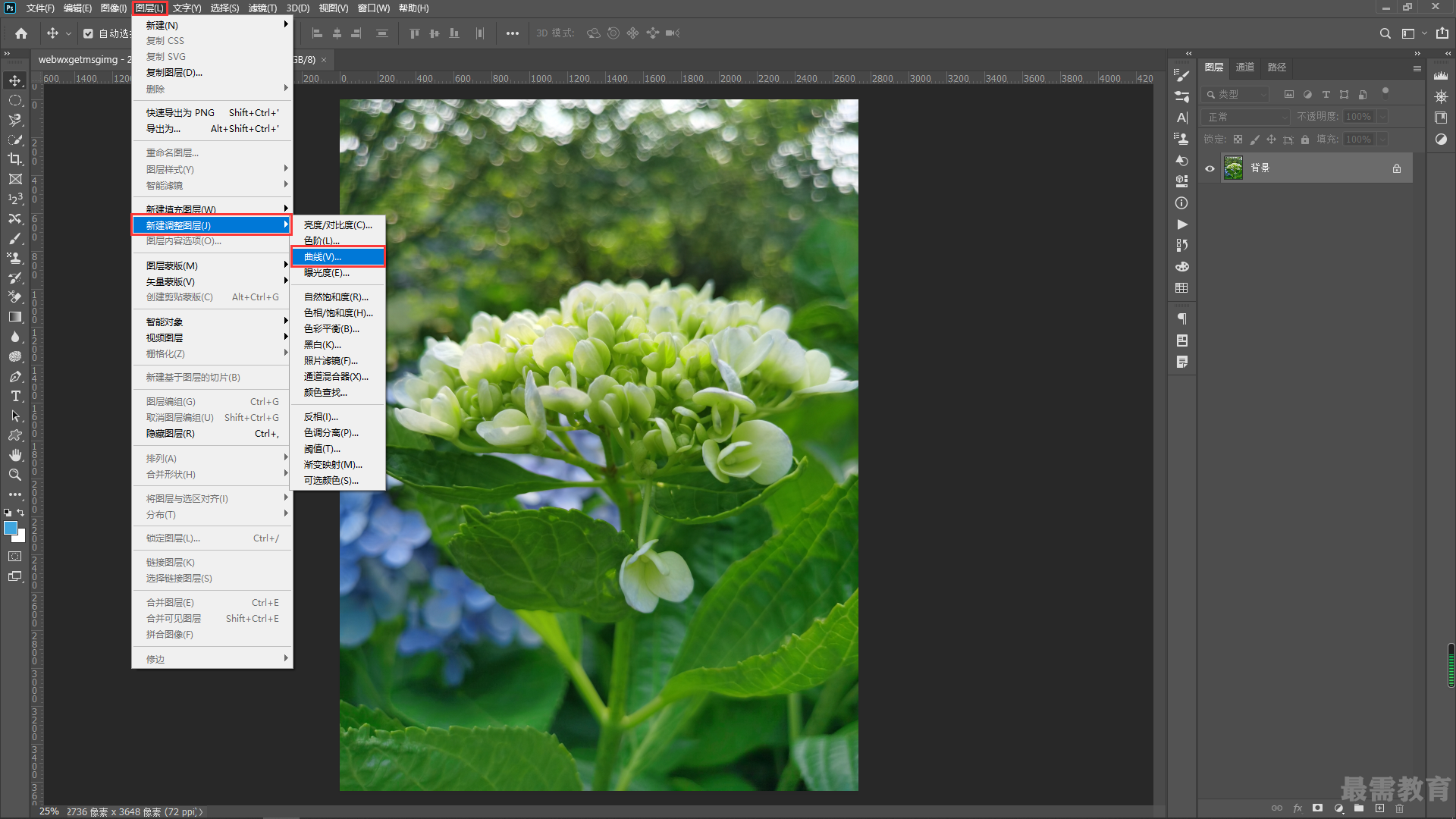Open the layer filter 类型 dropdown
Screen dimensions: 1456x819
point(1236,95)
